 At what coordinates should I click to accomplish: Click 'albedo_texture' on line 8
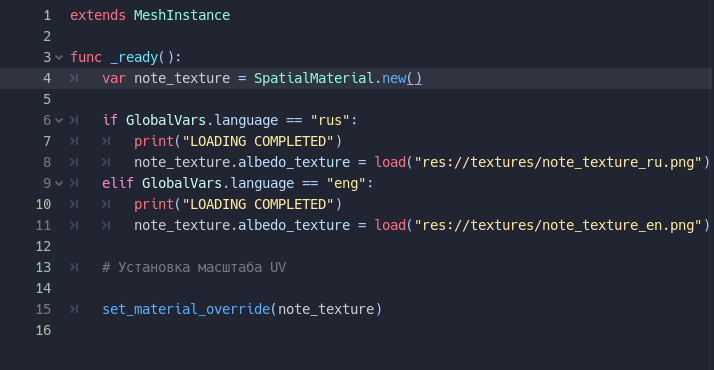(294, 162)
